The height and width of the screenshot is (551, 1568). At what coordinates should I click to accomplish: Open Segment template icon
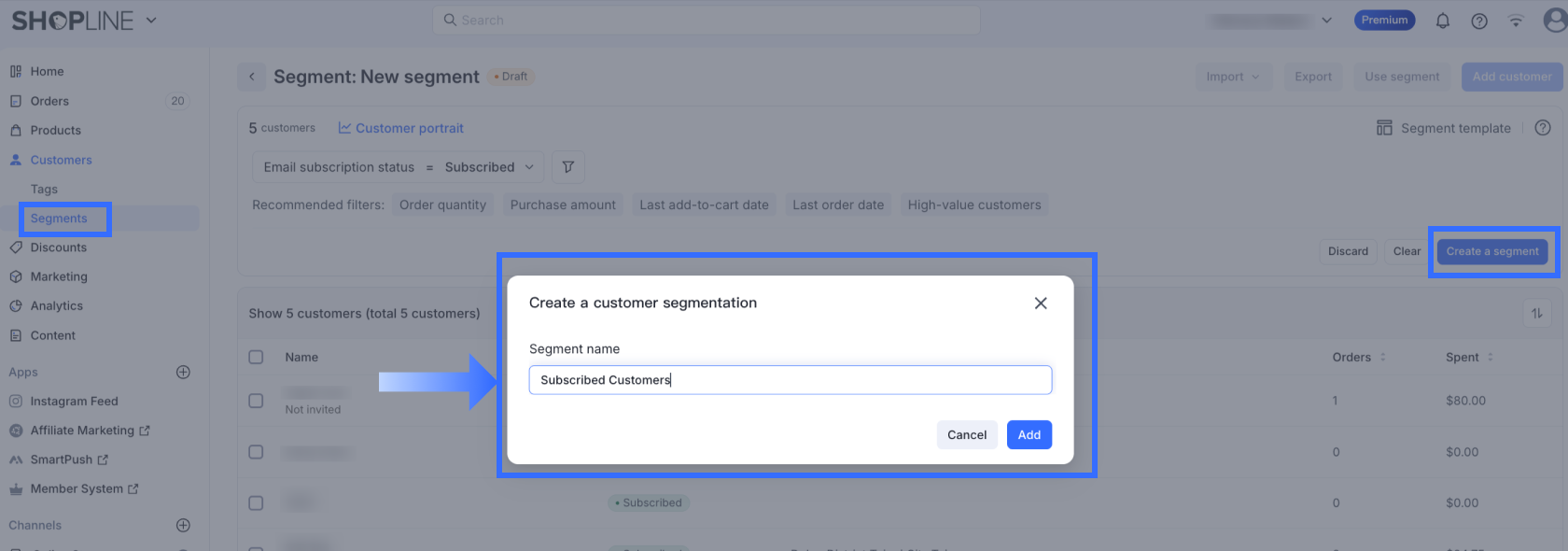[1384, 128]
